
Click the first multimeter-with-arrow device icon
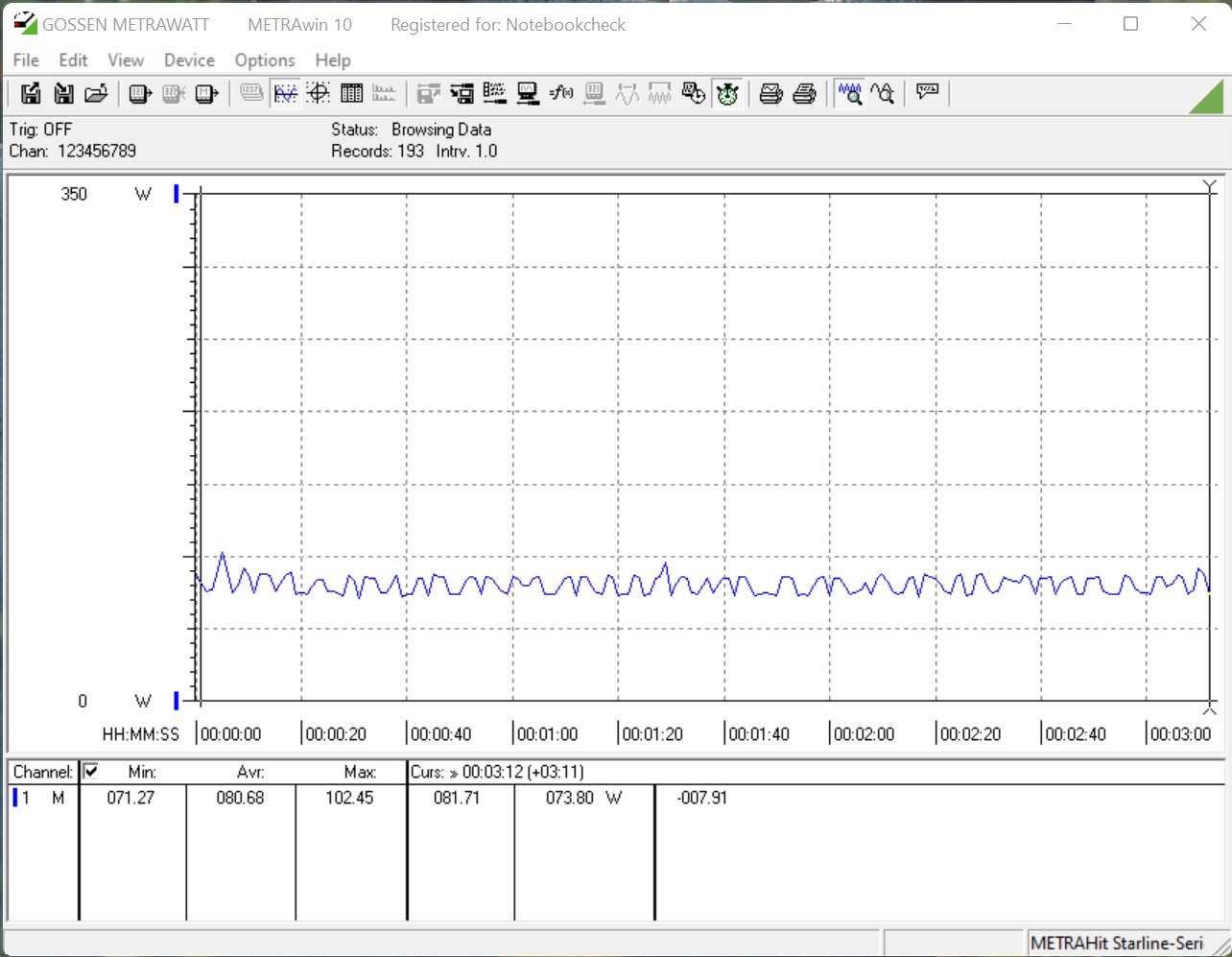click(x=140, y=93)
